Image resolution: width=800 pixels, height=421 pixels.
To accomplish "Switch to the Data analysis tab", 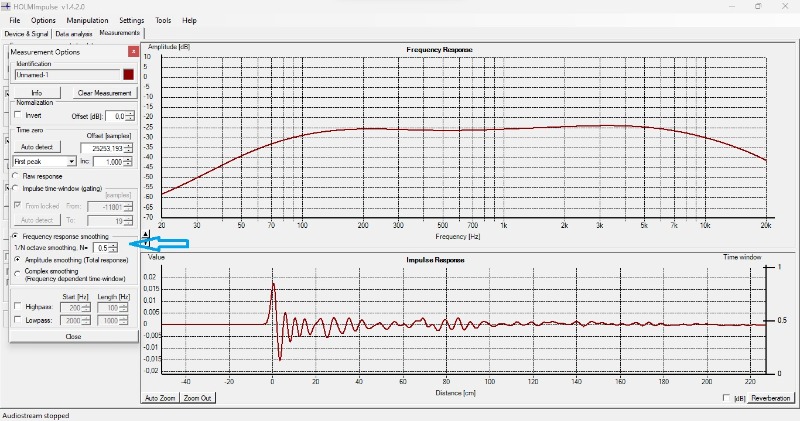I will coord(74,34).
